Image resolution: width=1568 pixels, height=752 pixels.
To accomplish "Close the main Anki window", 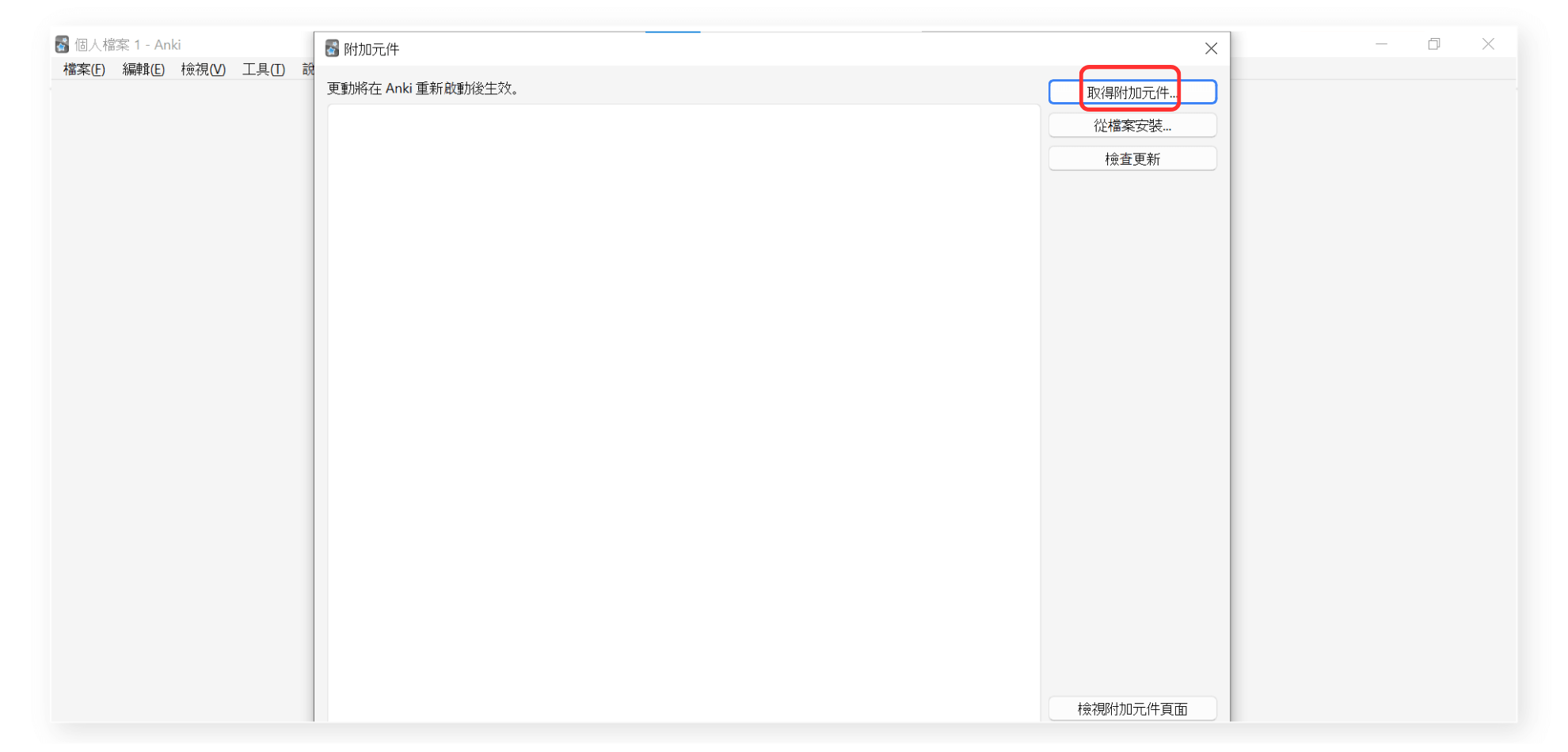I will point(1488,44).
